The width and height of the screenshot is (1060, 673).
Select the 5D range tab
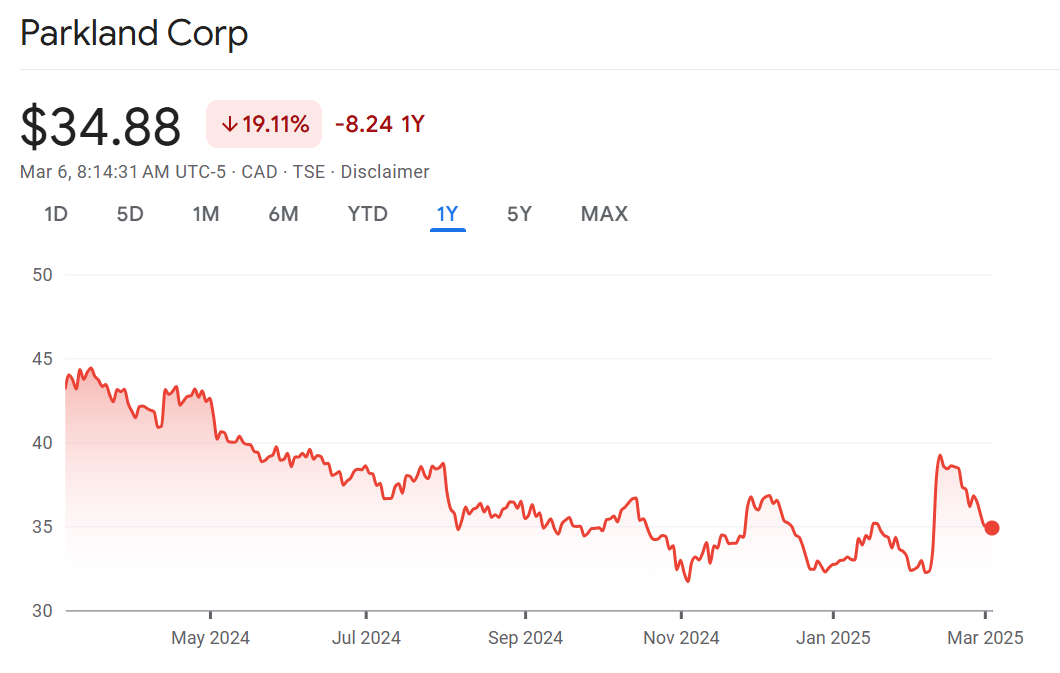[130, 213]
